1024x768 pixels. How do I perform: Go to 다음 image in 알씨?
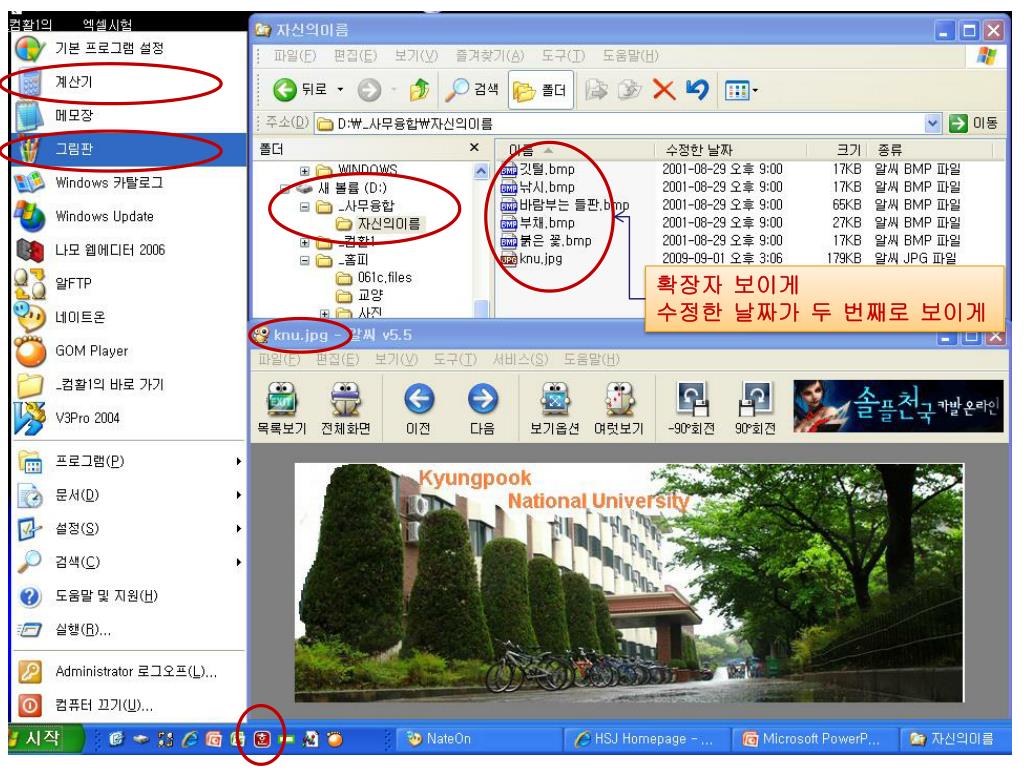[x=482, y=409]
